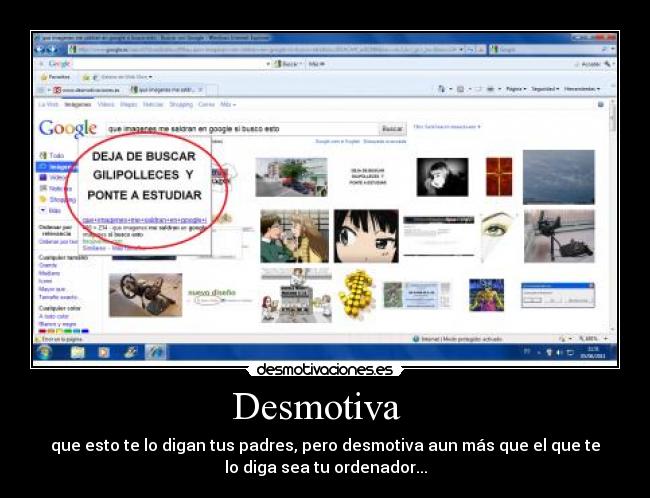Click the browser address bar
Viewport: 650px width, 498px height.
pyautogui.click(x=264, y=50)
